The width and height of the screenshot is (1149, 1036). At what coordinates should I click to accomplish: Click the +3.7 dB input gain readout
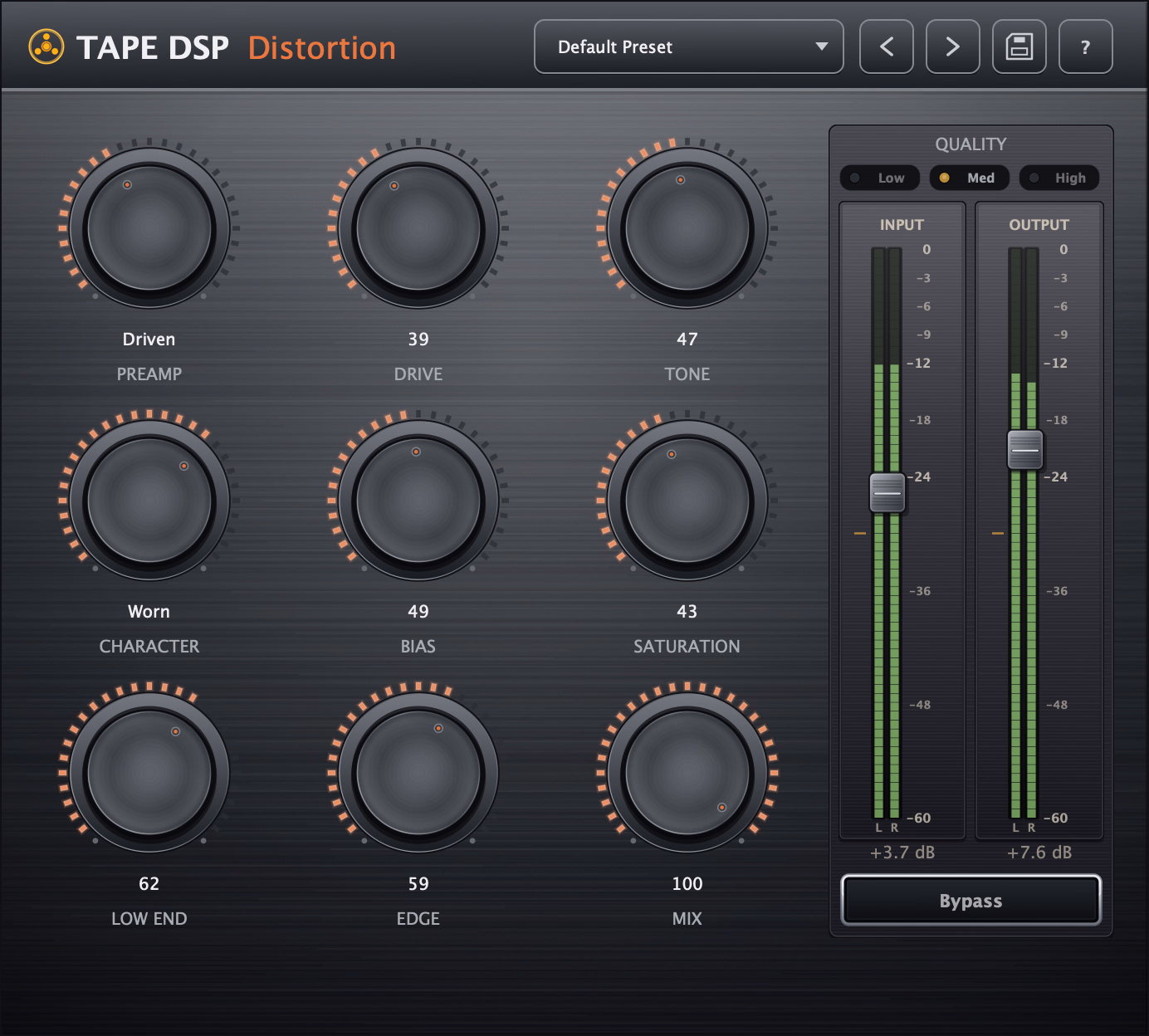(x=902, y=853)
